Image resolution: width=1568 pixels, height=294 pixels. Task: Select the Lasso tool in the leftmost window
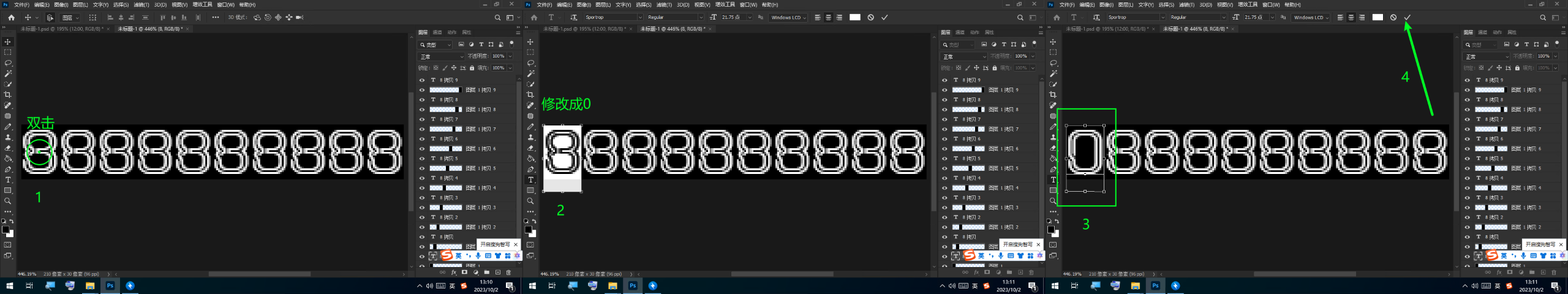[x=8, y=63]
